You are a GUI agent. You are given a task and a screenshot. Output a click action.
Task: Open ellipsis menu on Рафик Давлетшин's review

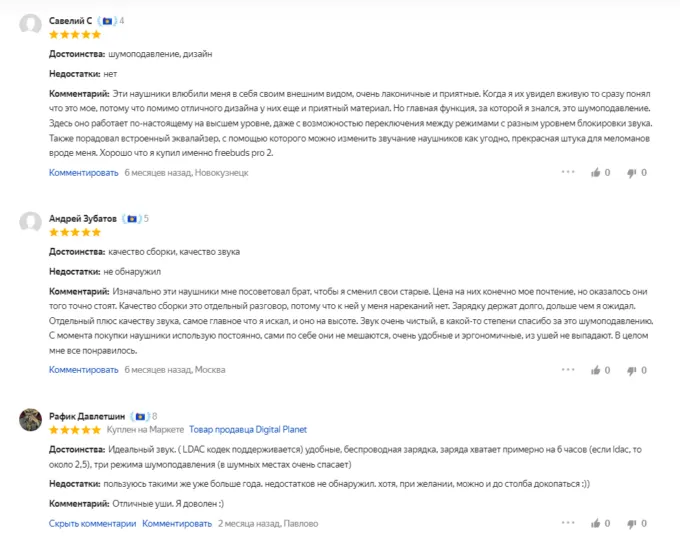click(568, 523)
